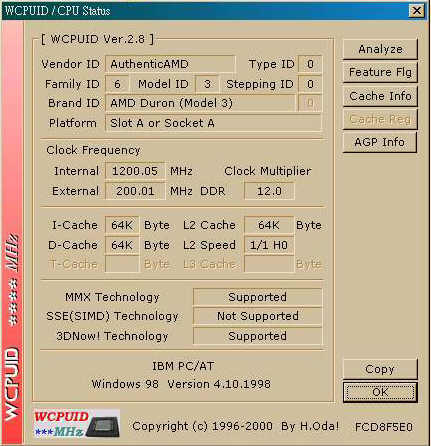Click the WCPUID MHz logo image

coord(76,424)
